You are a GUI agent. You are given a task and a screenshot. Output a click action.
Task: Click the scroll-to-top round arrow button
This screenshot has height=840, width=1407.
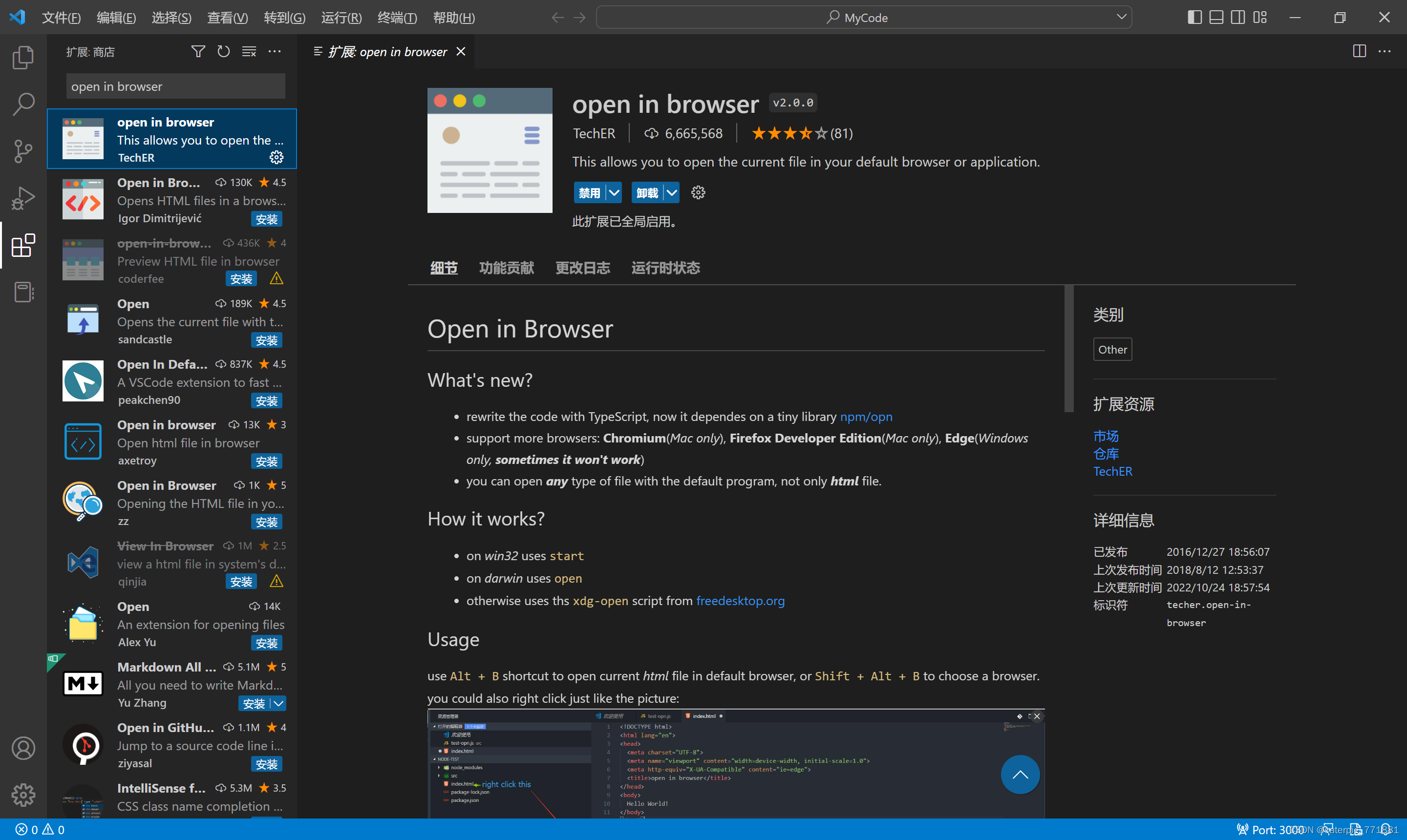1020,775
